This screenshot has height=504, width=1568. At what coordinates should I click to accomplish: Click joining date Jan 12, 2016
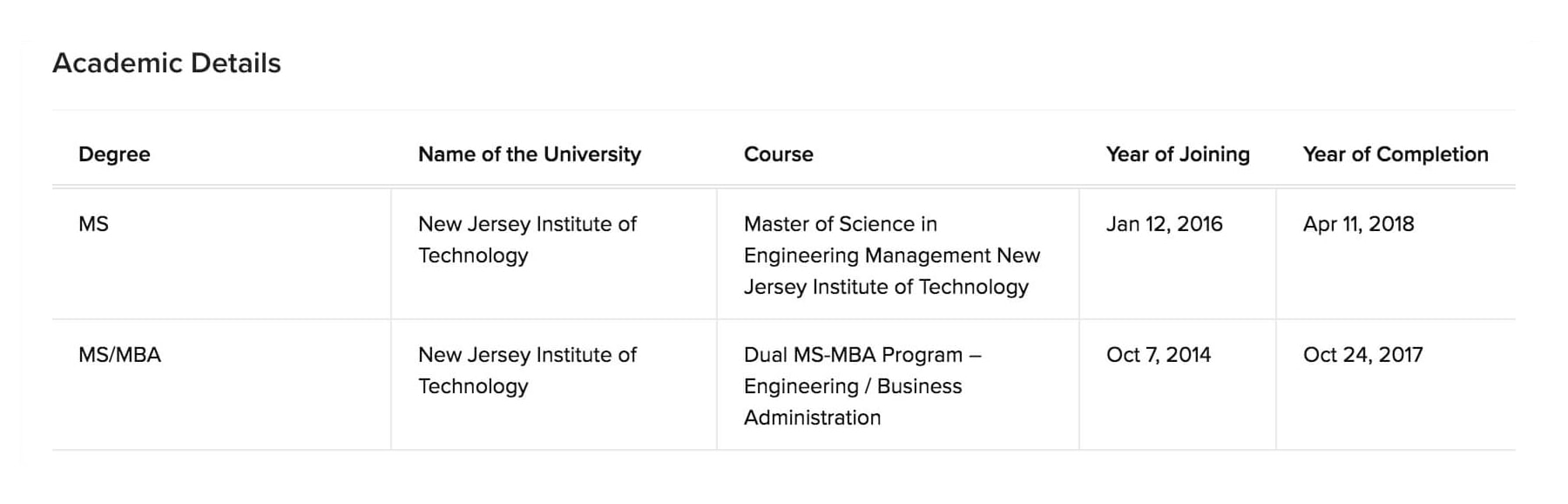pos(1165,224)
